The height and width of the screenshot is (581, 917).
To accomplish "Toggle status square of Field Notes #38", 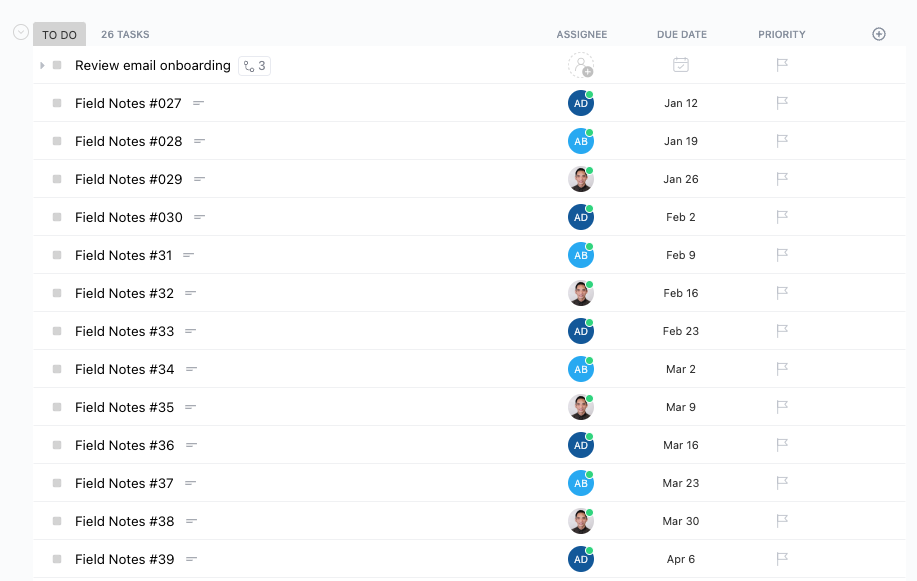I will [57, 521].
